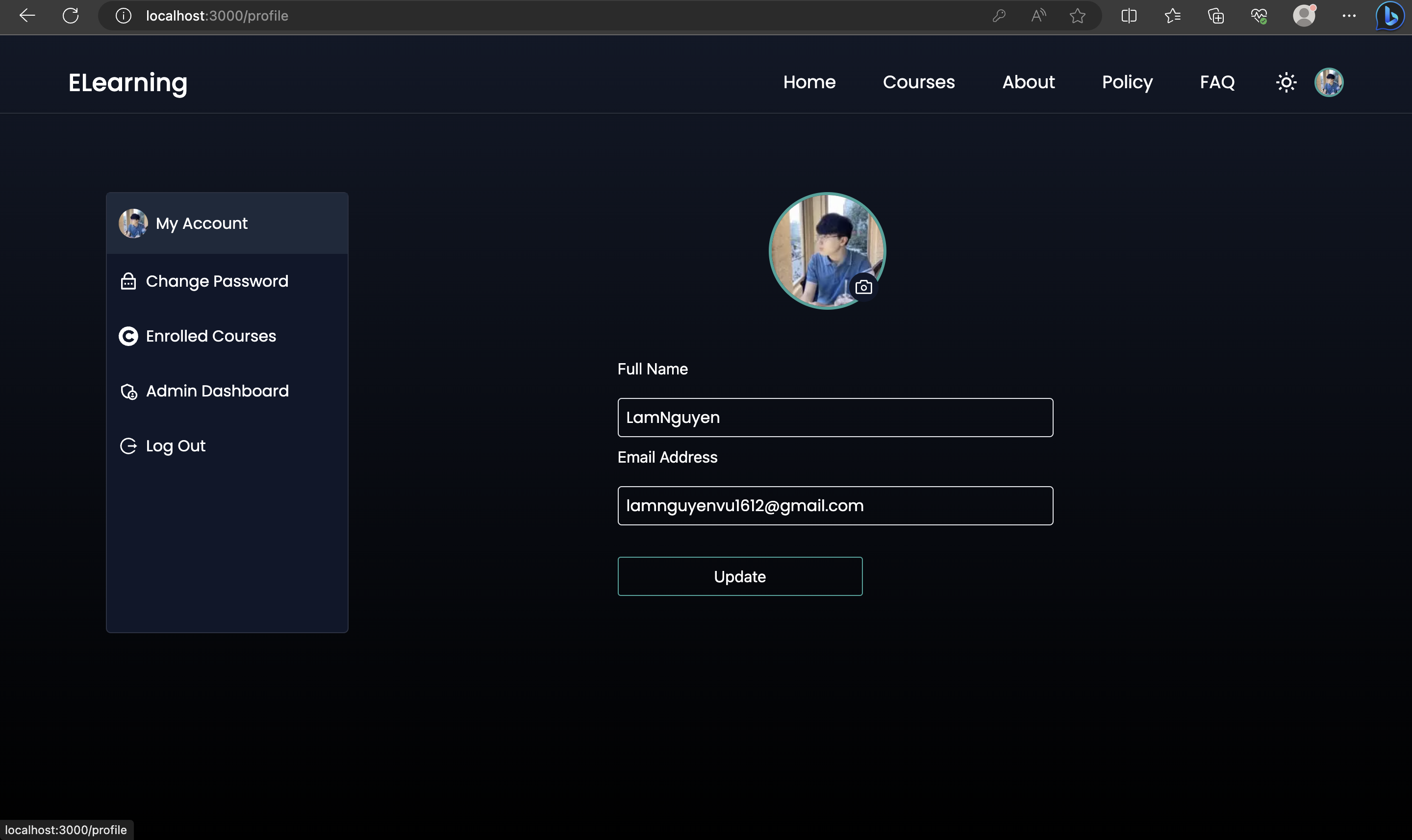This screenshot has height=840, width=1412.
Task: Open Change Password section
Action: click(216, 281)
